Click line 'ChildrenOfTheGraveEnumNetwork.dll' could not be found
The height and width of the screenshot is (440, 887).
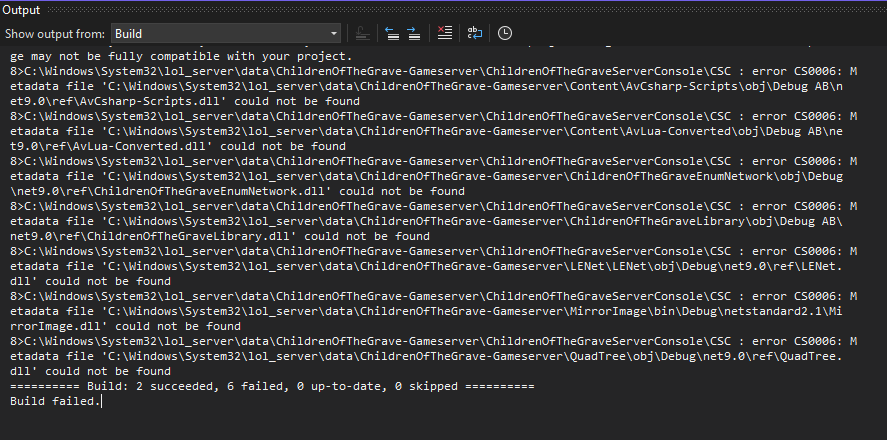tap(238, 191)
